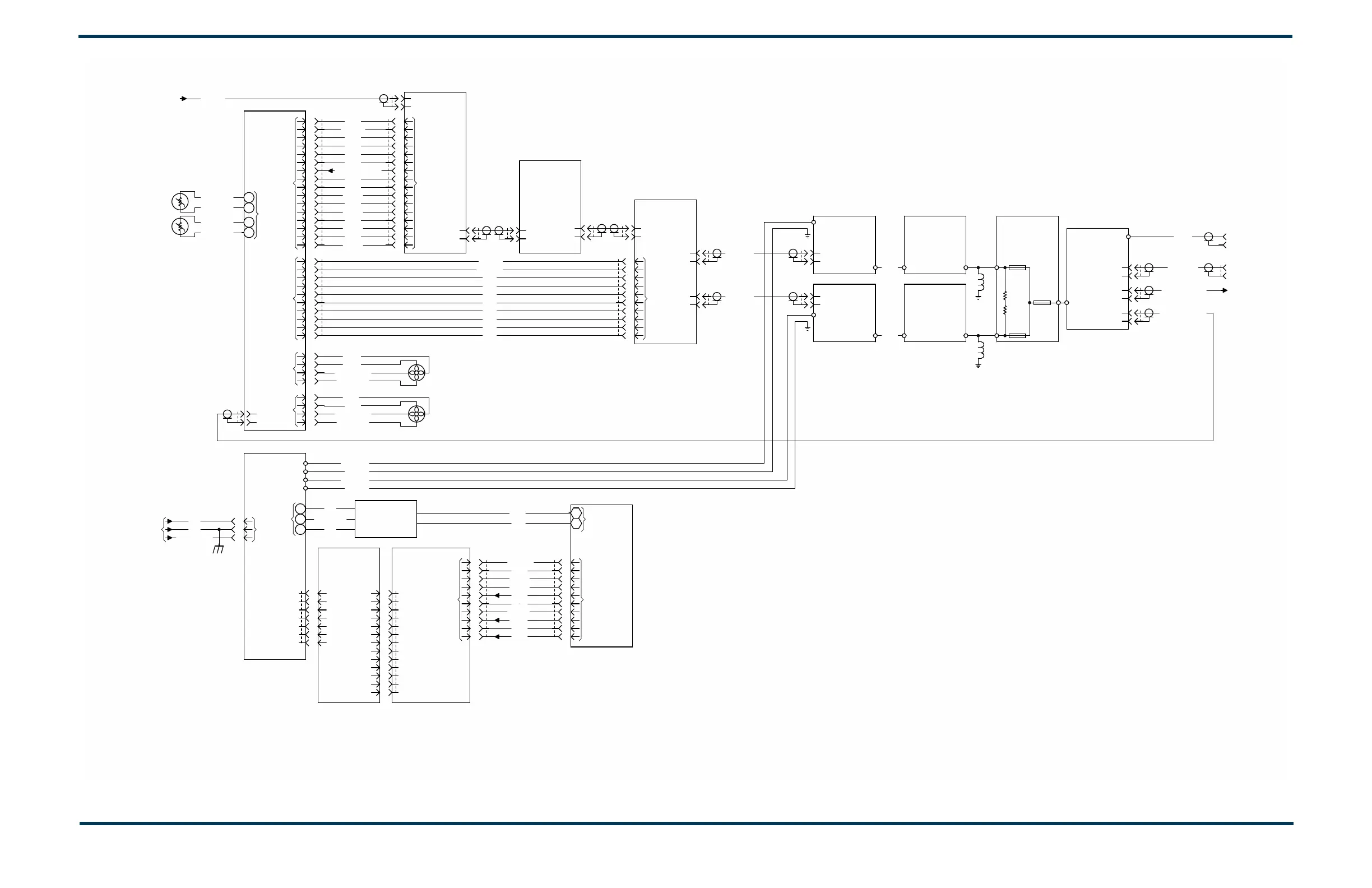Image resolution: width=1372 pixels, height=888 pixels.
Task: Click the upper thermistor symbol at far left
Action: (180, 202)
